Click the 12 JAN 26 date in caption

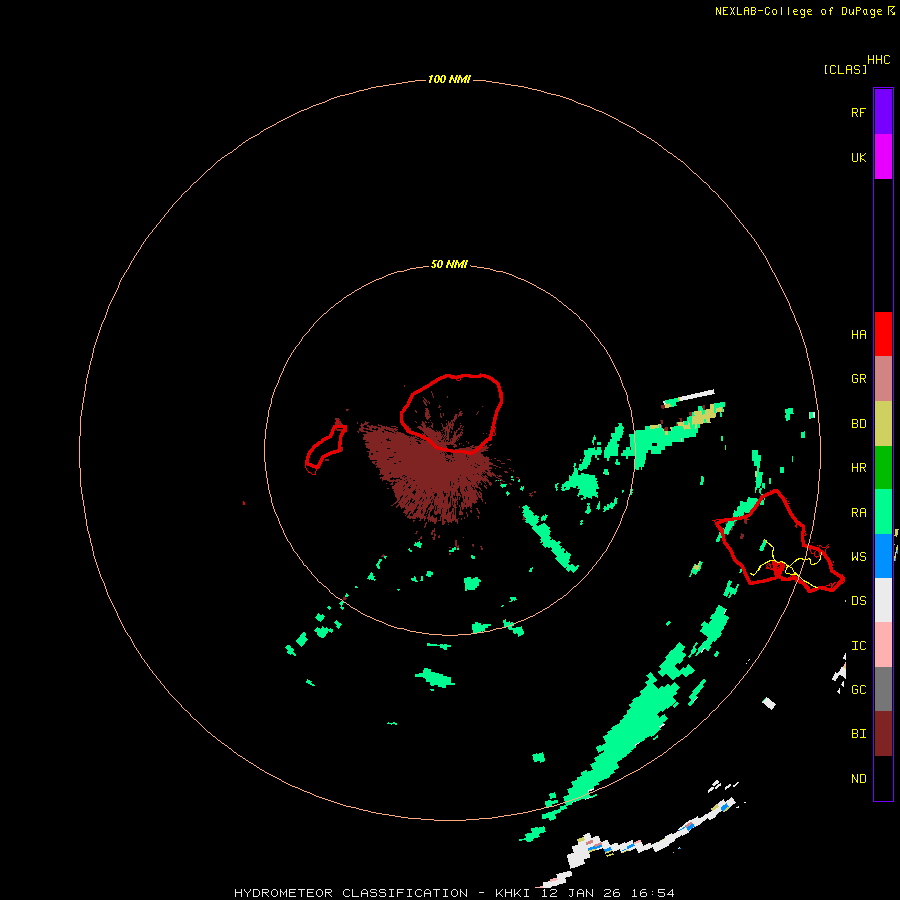point(580,893)
